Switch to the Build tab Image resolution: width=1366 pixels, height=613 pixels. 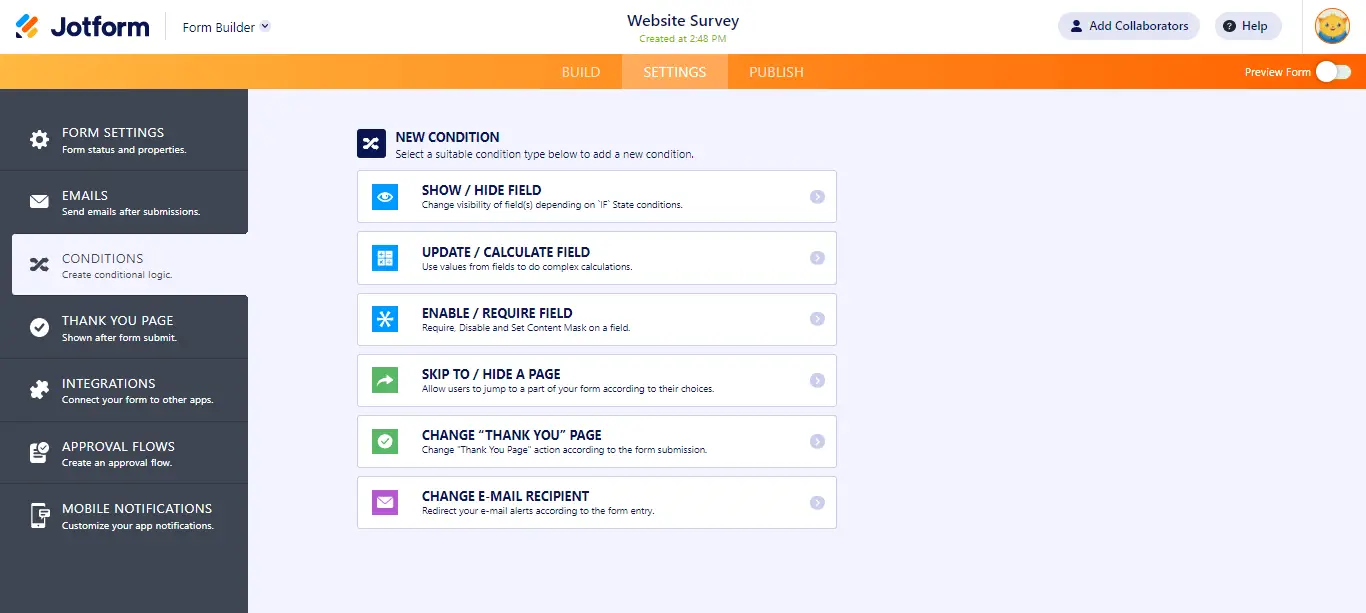[581, 72]
